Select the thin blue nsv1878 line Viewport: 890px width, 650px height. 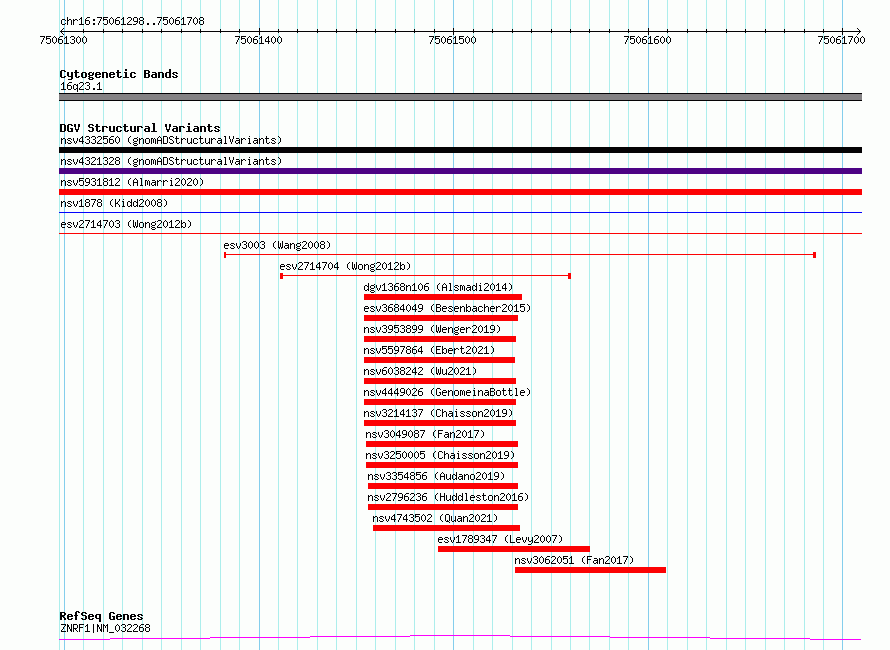460,212
